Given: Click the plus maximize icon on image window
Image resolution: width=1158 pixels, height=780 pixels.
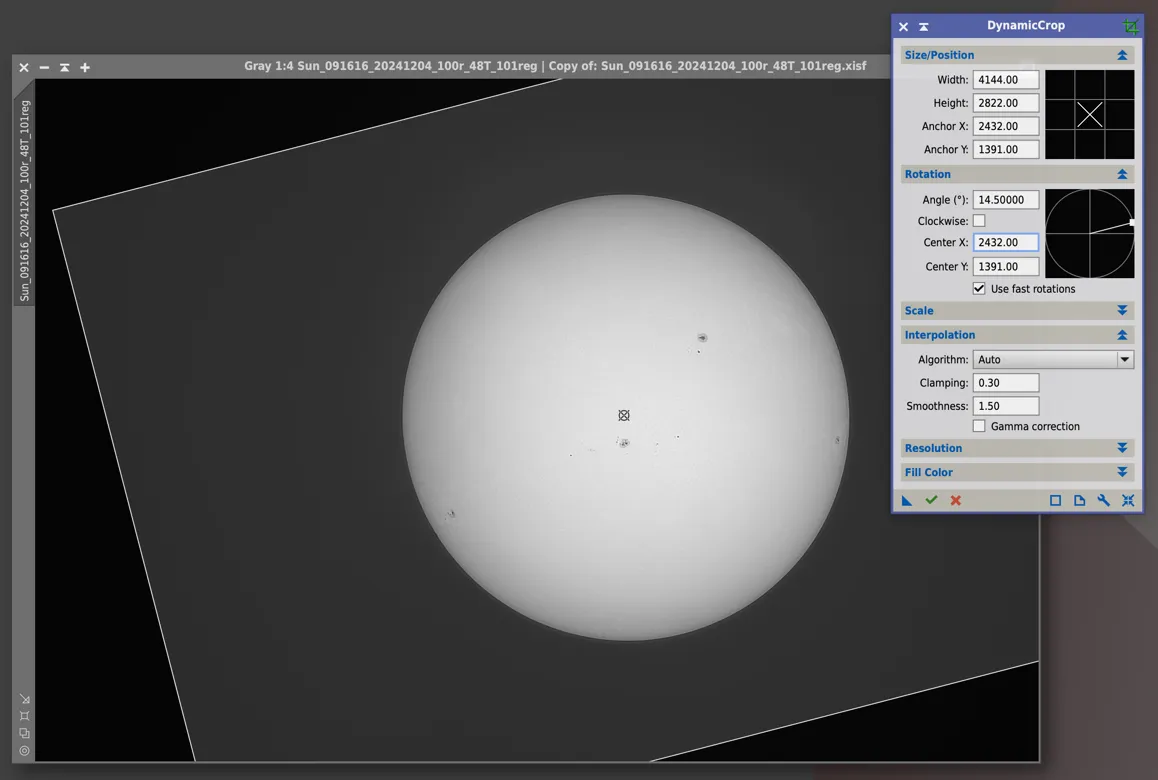Looking at the screenshot, I should (85, 67).
